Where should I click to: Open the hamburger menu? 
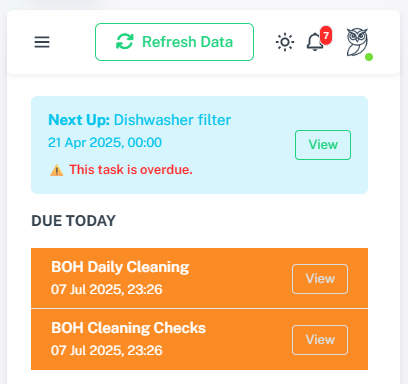(42, 42)
